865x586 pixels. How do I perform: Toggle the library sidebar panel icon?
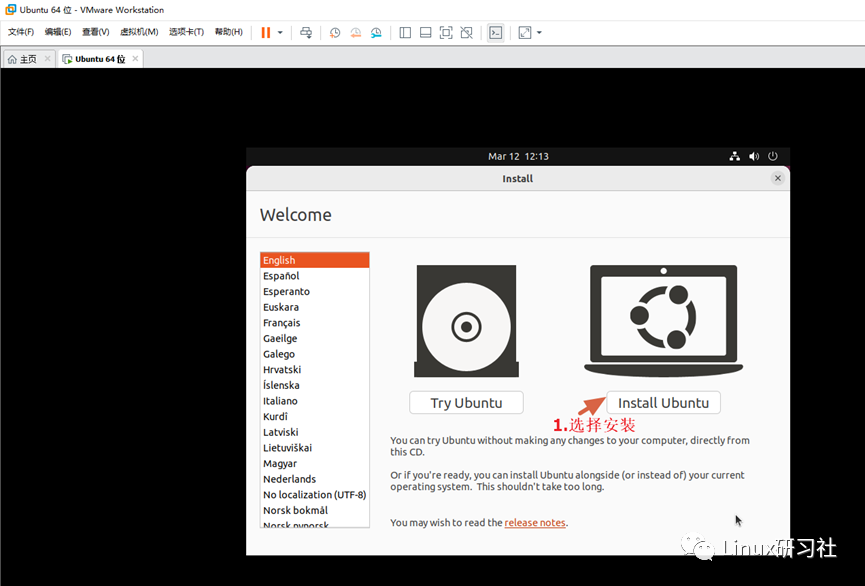point(405,33)
